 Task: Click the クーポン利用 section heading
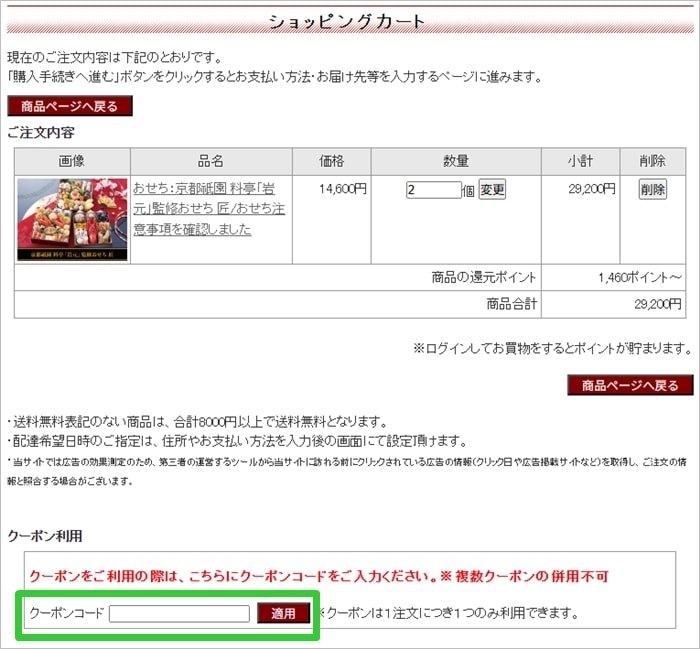45,536
